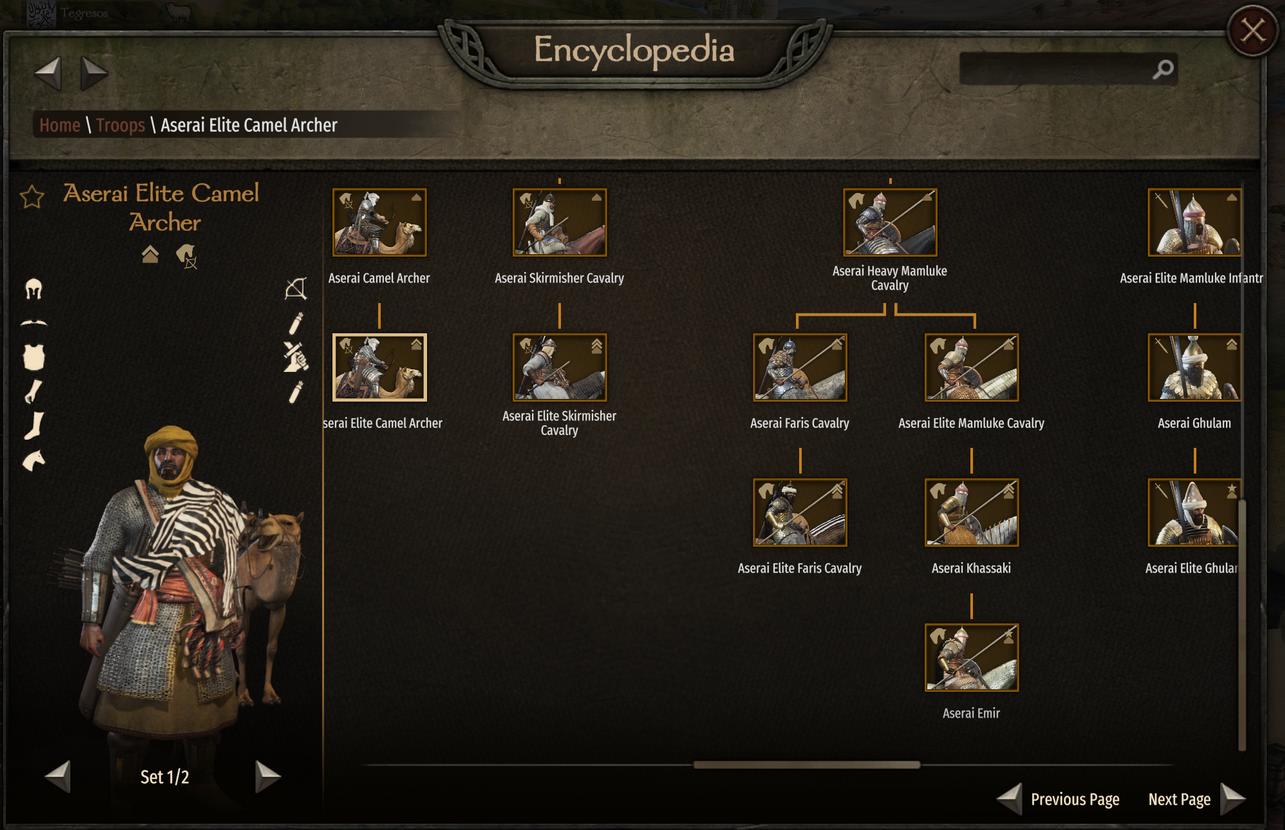1285x830 pixels.
Task: Click the horizontal troop tree scrollbar
Action: tap(806, 765)
